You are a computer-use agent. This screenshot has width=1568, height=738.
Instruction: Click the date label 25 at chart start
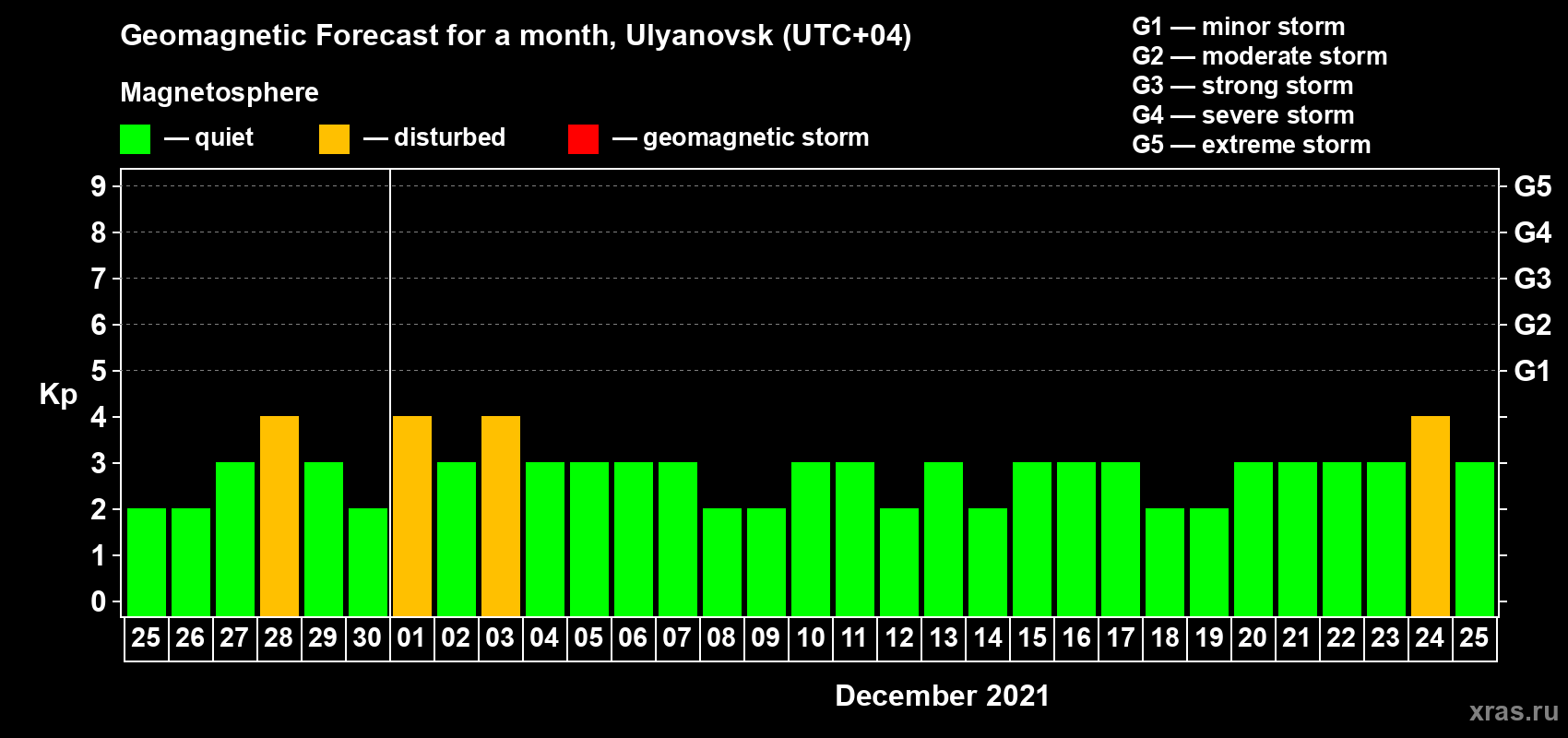(x=146, y=637)
